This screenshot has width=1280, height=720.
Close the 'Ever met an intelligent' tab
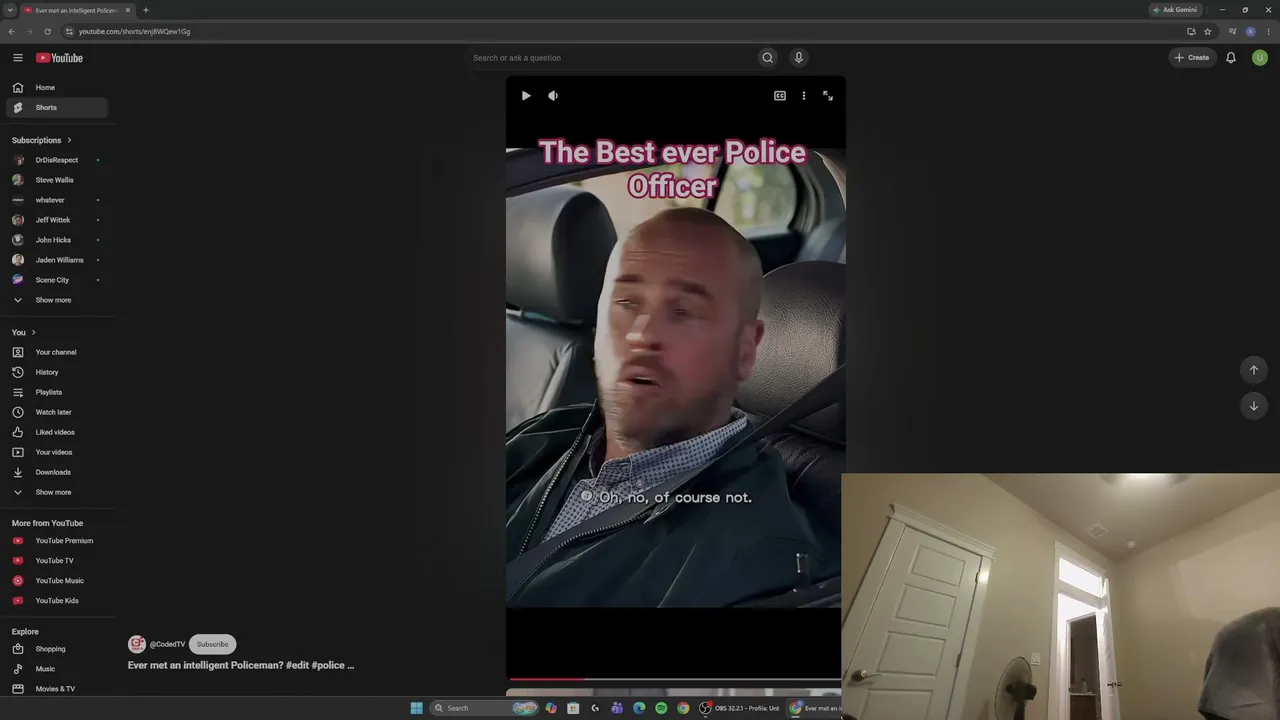click(x=128, y=10)
